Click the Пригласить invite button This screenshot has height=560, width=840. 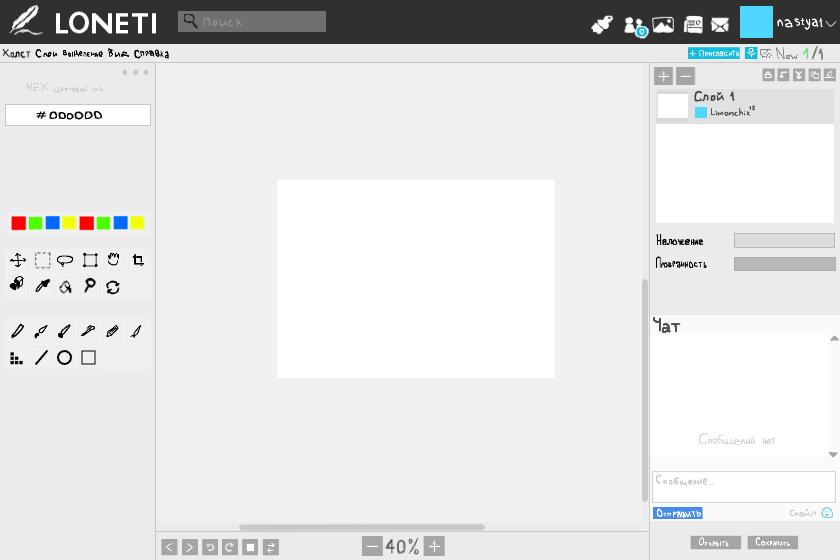[x=714, y=53]
